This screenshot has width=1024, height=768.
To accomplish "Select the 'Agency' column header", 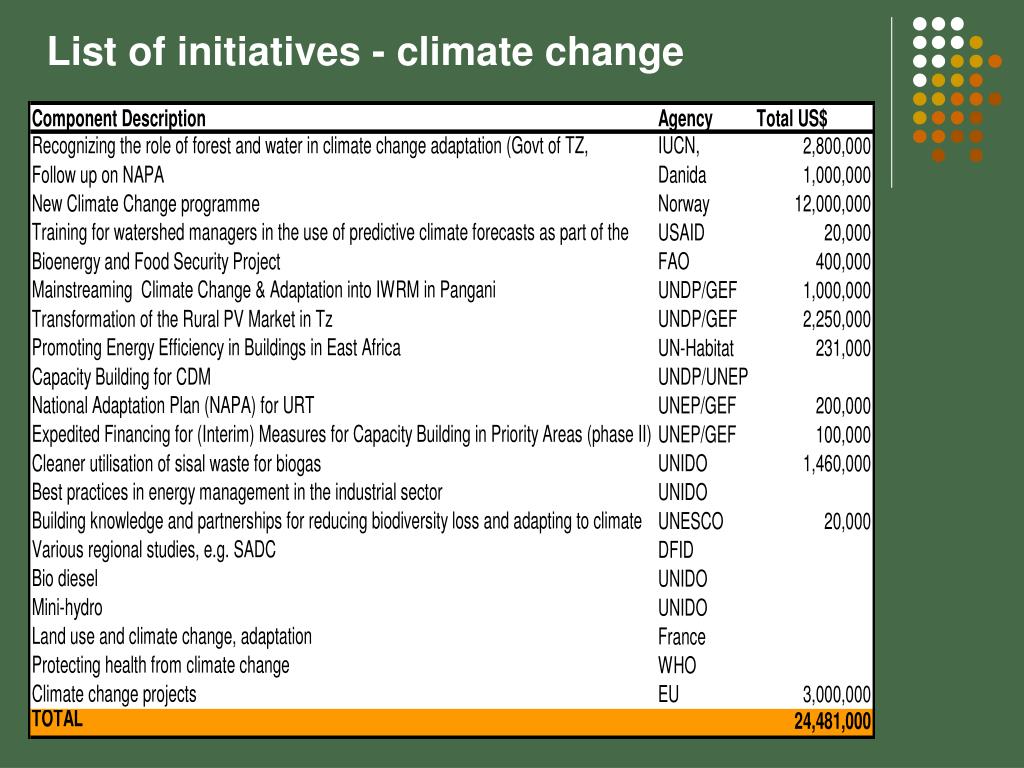I will click(685, 119).
